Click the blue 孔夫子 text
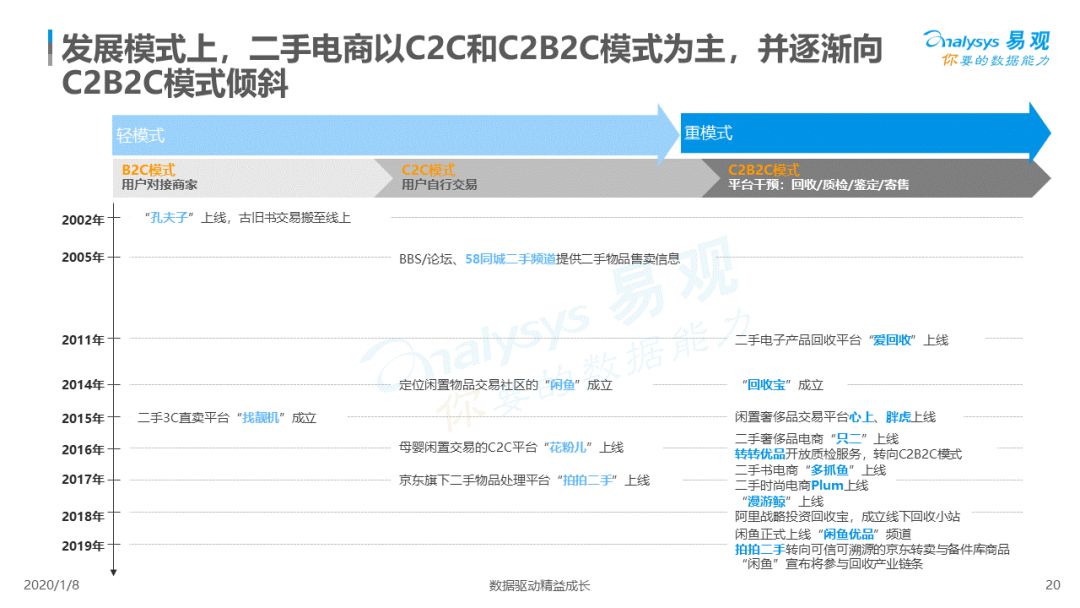The width and height of the screenshot is (1080, 608). click(169, 218)
